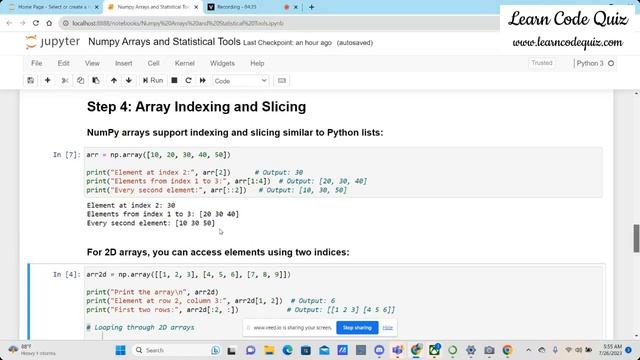640x360 pixels.
Task: Click the page vertical scrollbar thumb
Action: tap(636, 238)
